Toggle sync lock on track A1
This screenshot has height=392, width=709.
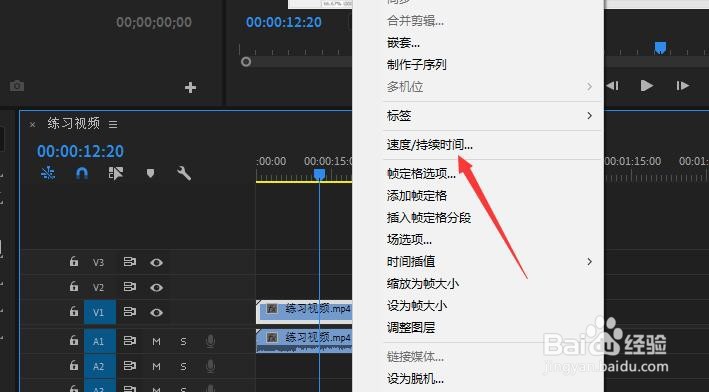[130, 341]
